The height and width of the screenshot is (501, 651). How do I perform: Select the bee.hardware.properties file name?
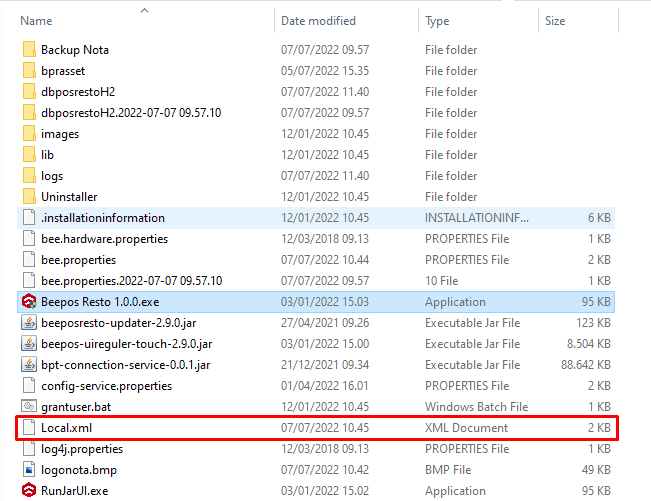105,239
